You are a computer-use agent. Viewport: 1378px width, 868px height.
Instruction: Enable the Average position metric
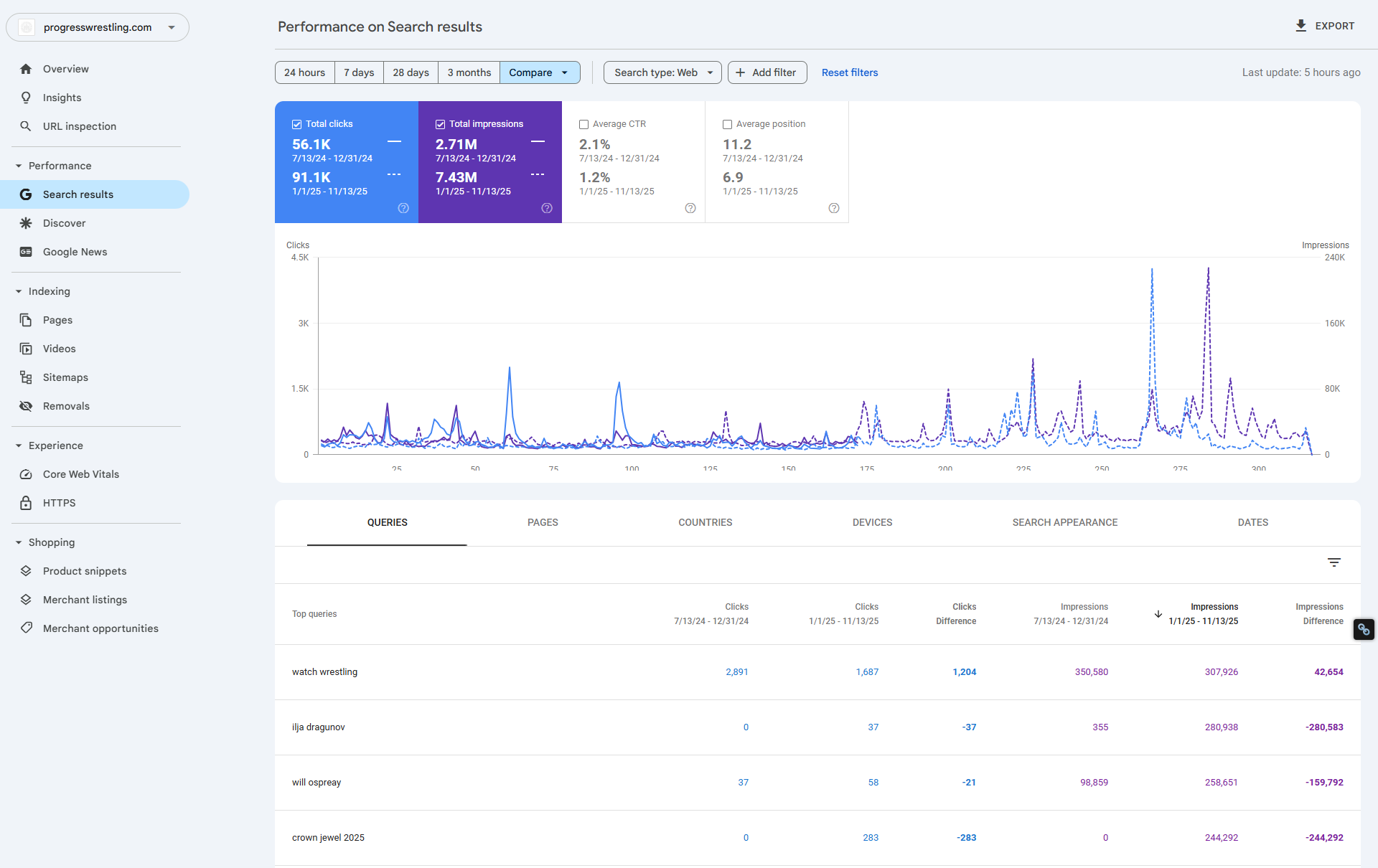tap(727, 123)
